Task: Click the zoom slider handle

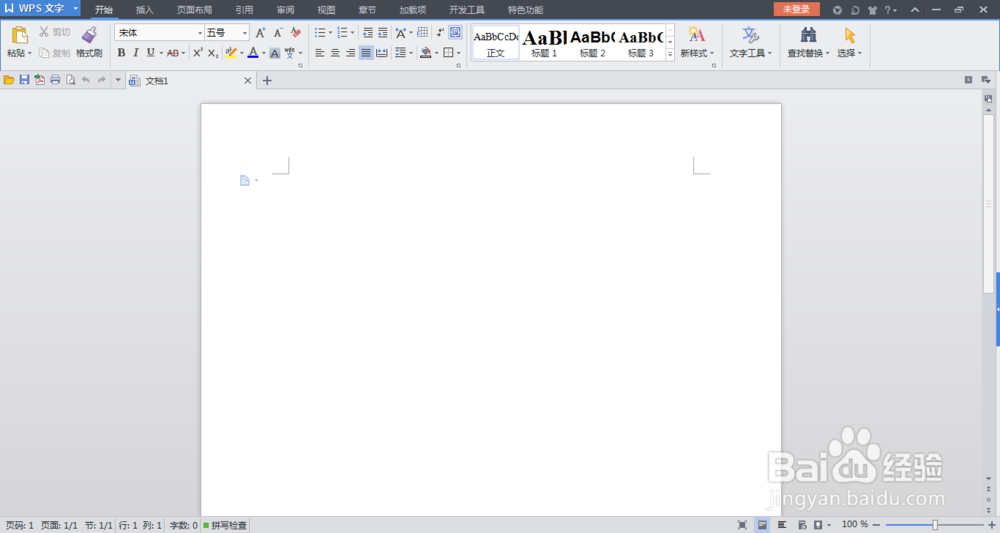Action: [935, 525]
